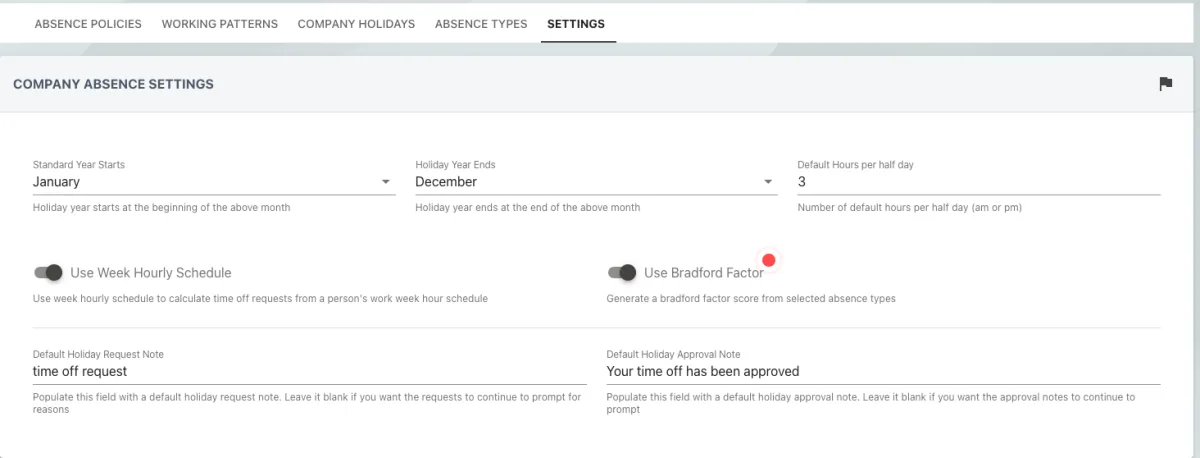Click the Default Holiday Approval Note field
Viewport: 1200px width, 458px height.
click(x=883, y=371)
